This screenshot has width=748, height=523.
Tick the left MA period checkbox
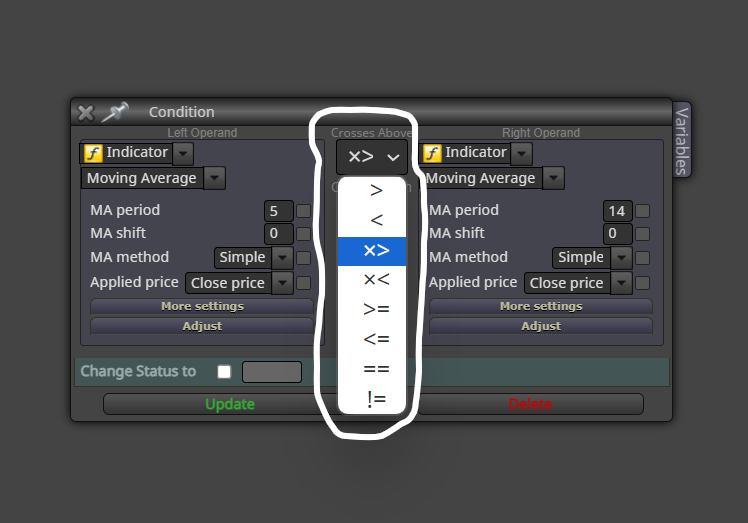coord(303,211)
